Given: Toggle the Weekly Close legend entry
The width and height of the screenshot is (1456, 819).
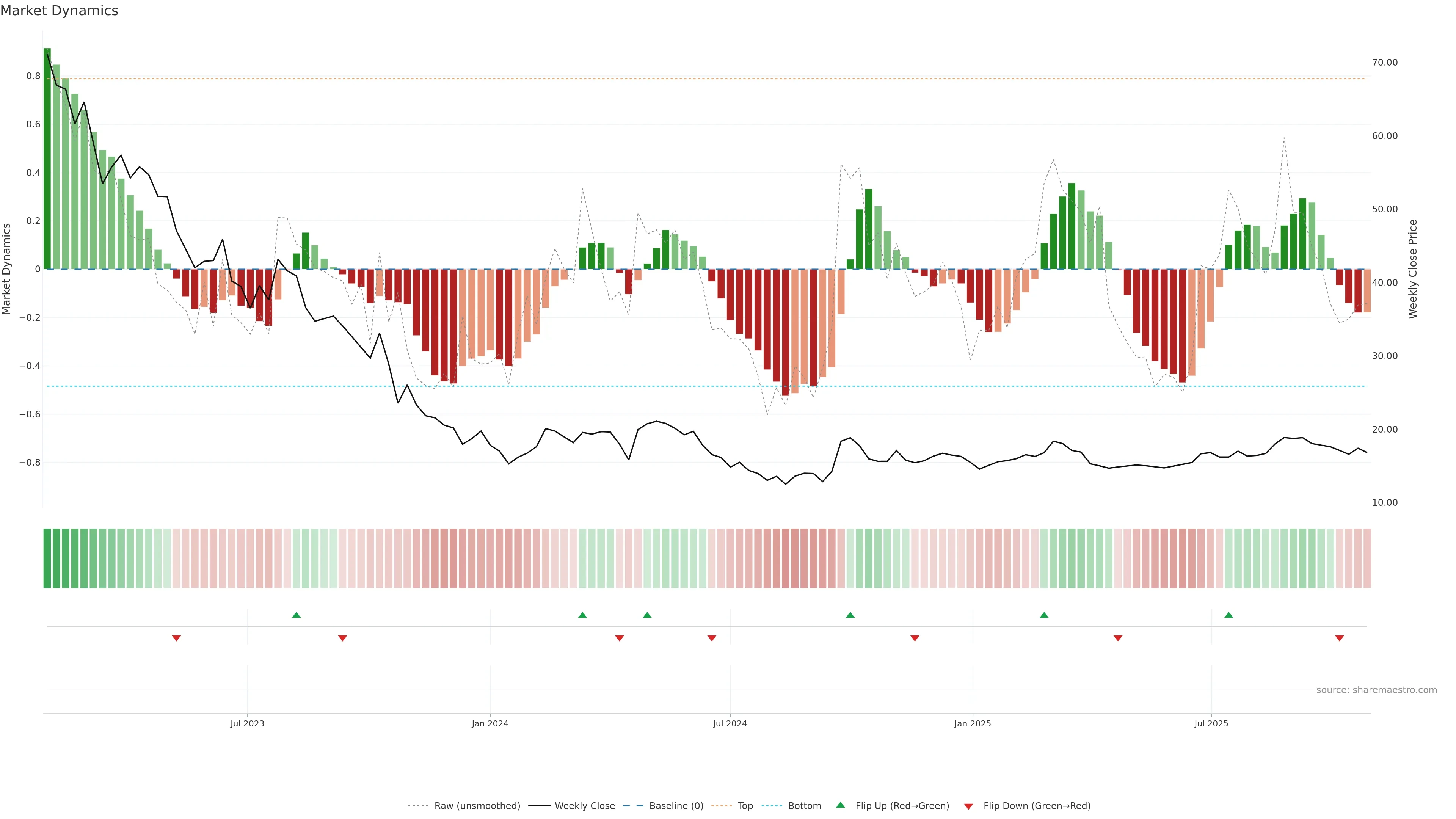Looking at the screenshot, I should point(584,806).
